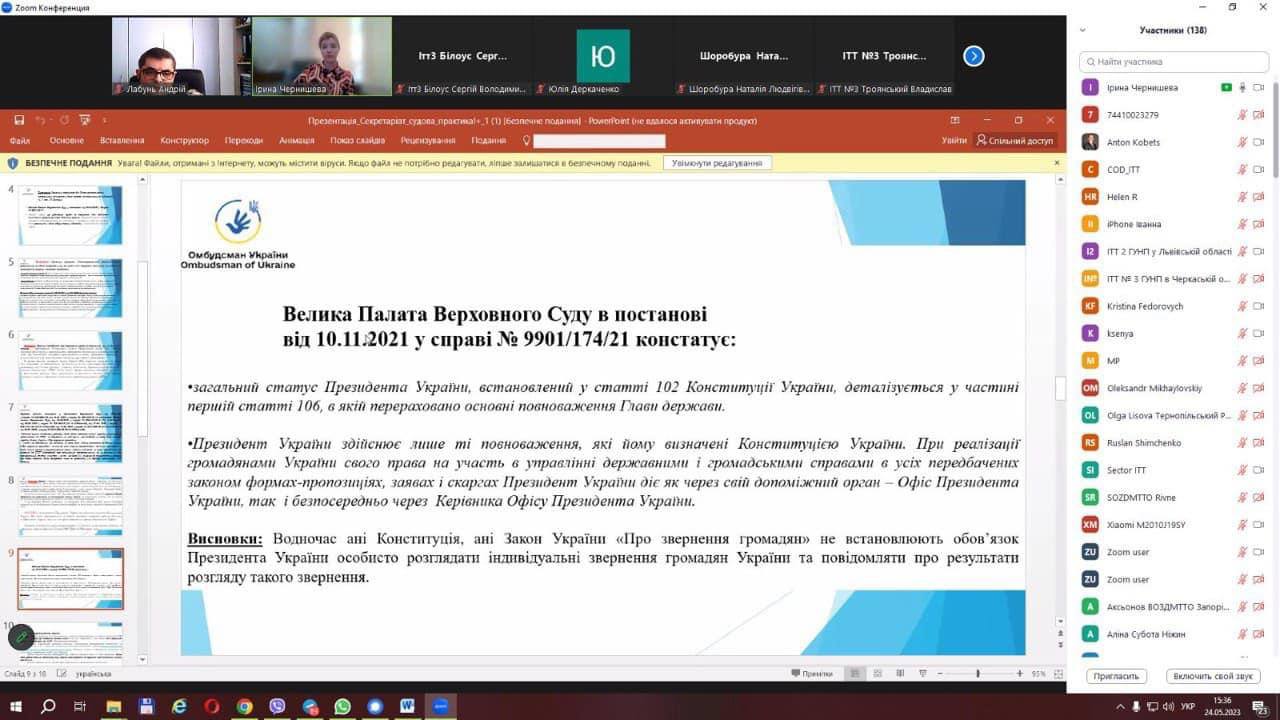Viewport: 1280px width, 720px height.
Task: Expand customize quick access toolbar arrow
Action: 106,120
